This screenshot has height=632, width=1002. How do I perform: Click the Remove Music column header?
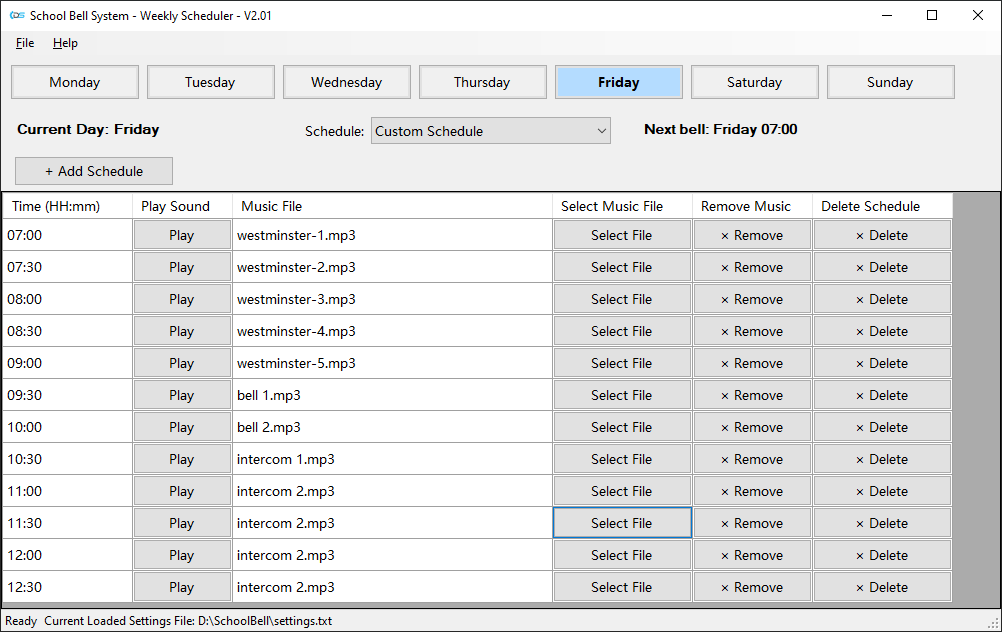click(x=752, y=206)
